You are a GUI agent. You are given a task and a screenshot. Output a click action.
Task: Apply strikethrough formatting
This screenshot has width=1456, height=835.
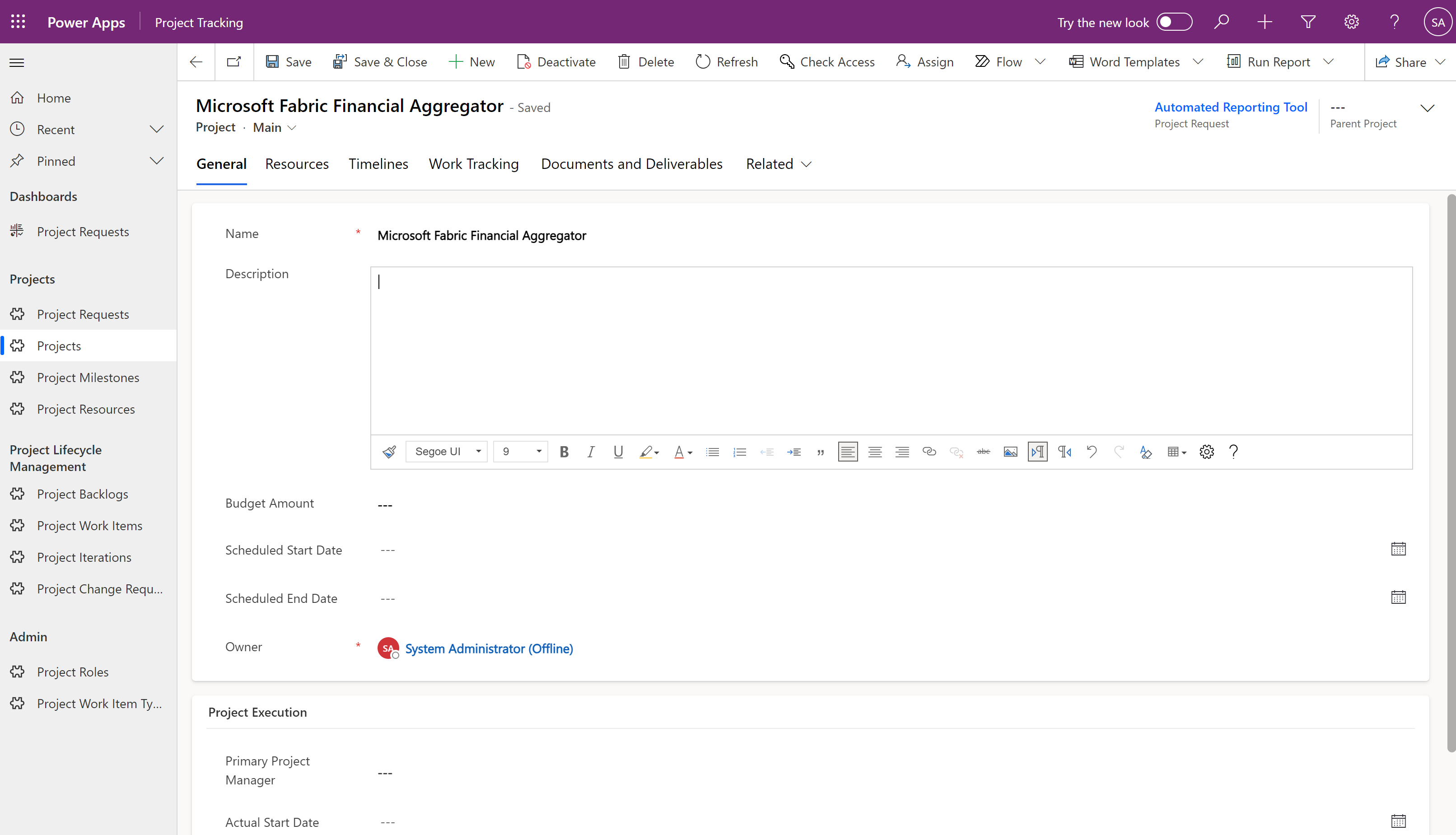pyautogui.click(x=984, y=452)
